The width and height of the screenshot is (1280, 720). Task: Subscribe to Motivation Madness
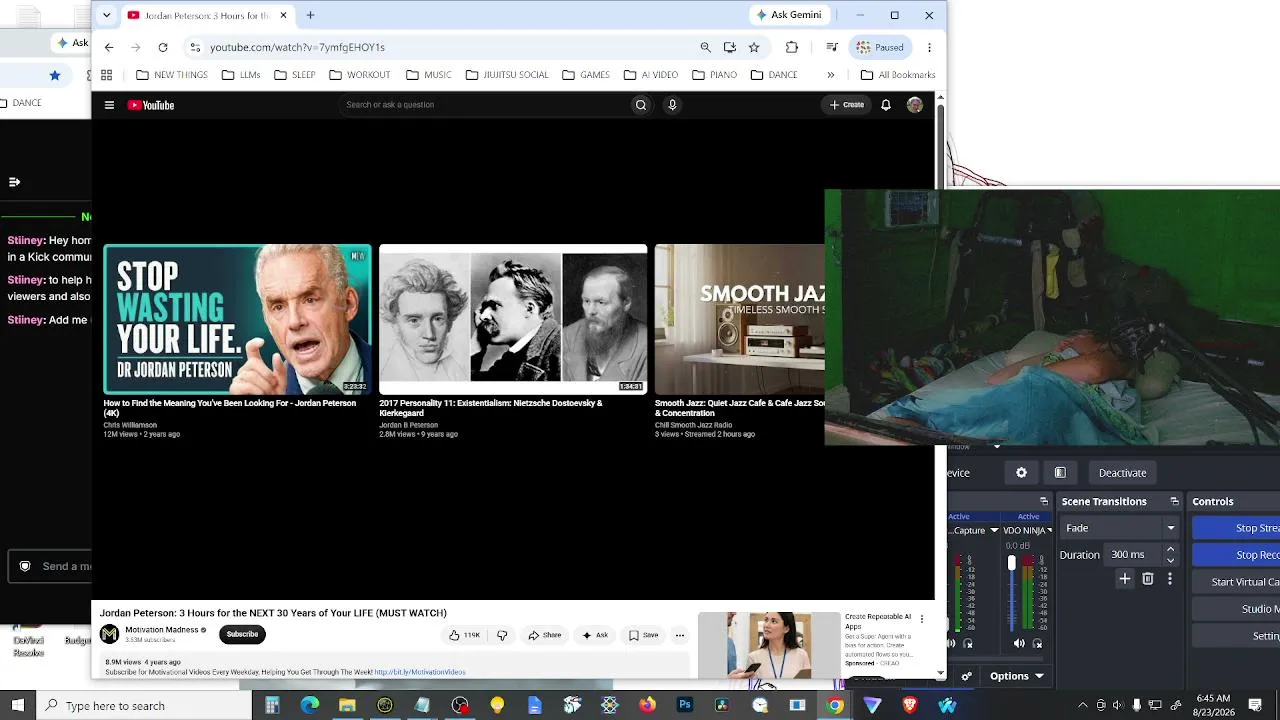[242, 634]
